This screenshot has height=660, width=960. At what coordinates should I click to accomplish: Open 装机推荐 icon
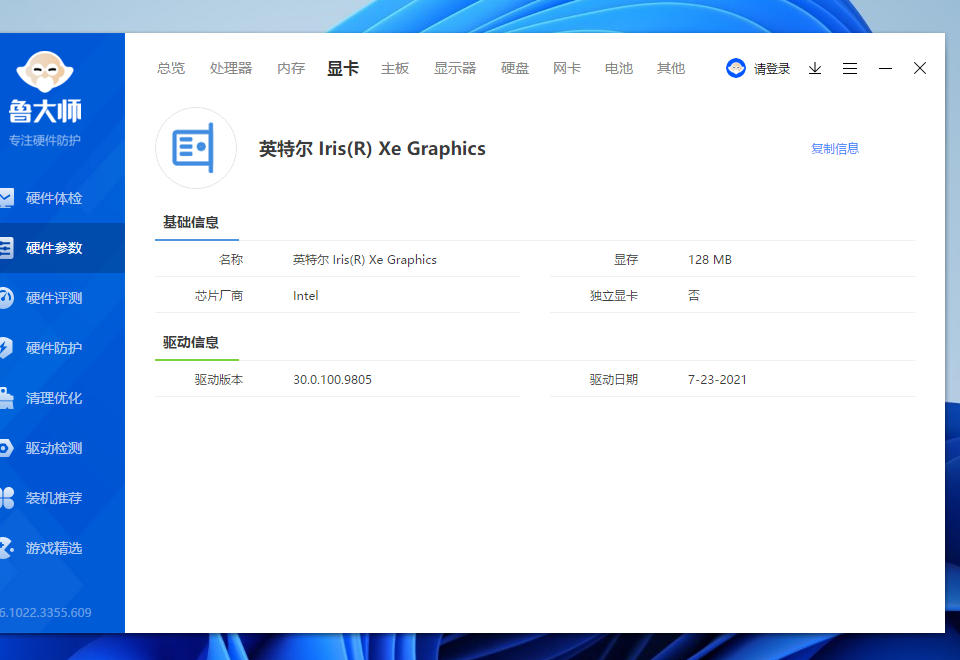click(x=6, y=498)
